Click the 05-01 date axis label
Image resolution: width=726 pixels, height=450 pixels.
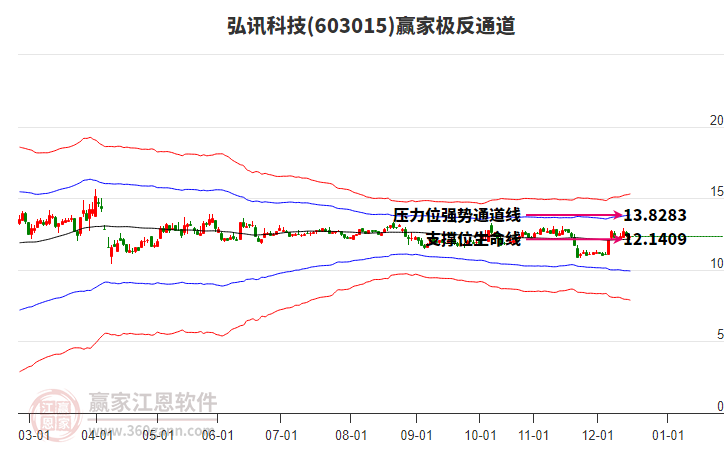(158, 436)
